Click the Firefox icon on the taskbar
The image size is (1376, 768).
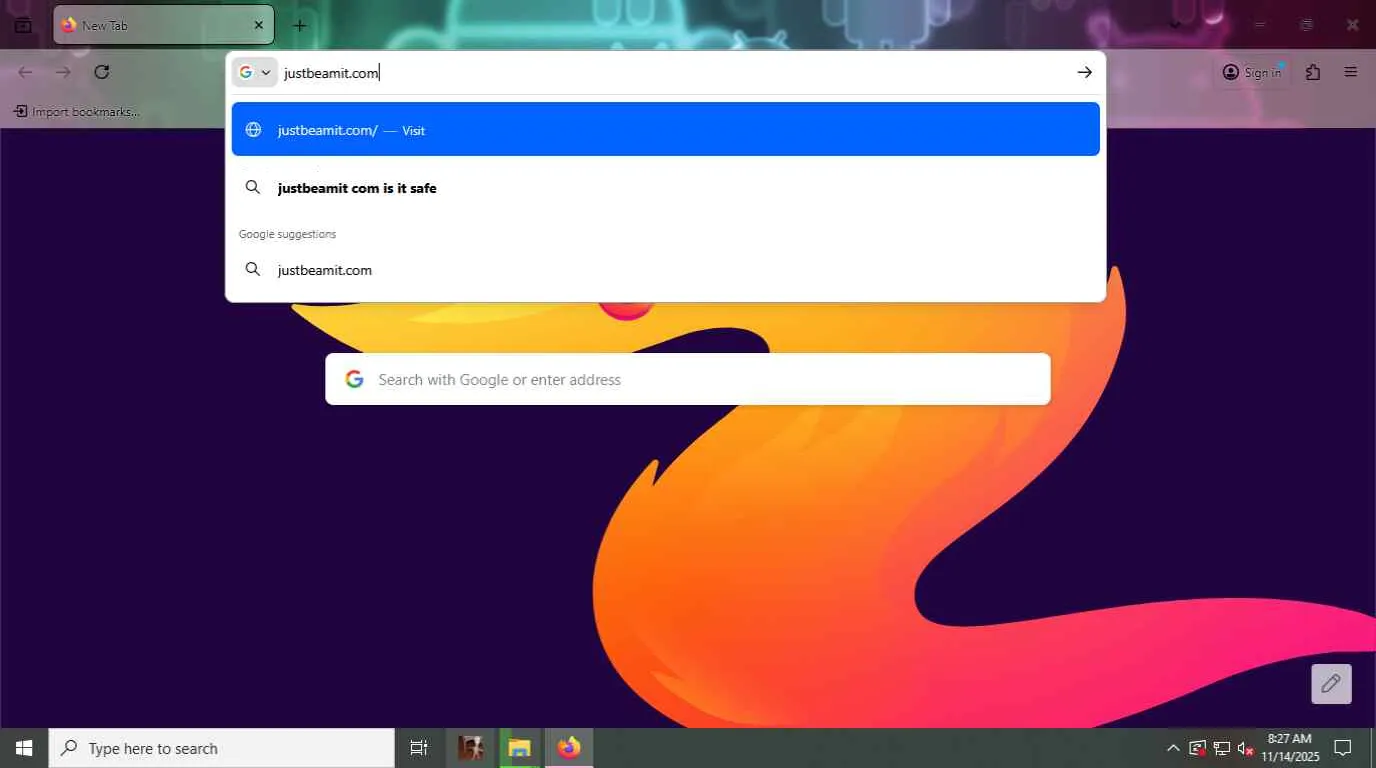click(x=569, y=748)
